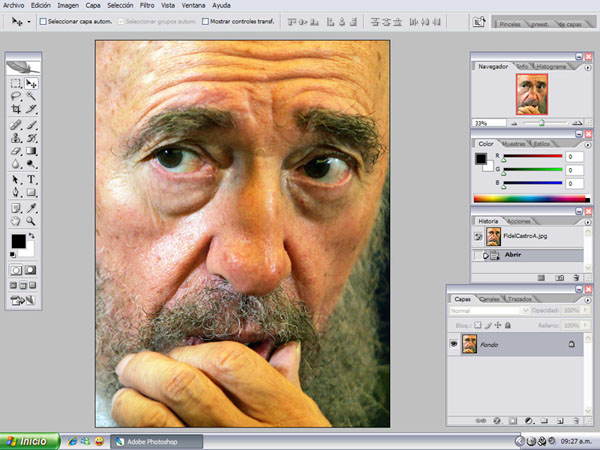Enable 'Seleccionar capa autom.' checkbox

[43, 20]
